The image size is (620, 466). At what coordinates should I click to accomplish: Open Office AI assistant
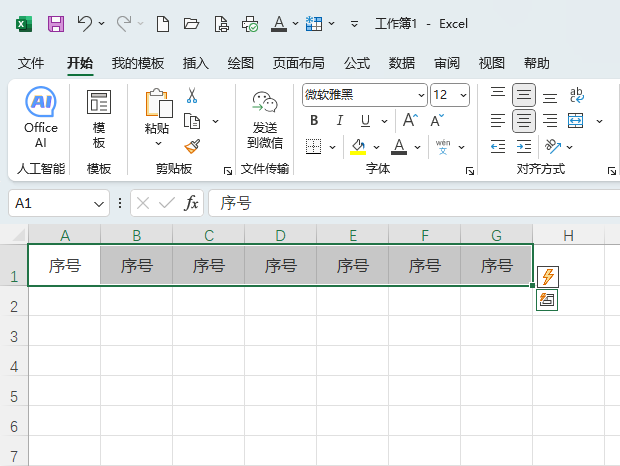coord(41,117)
